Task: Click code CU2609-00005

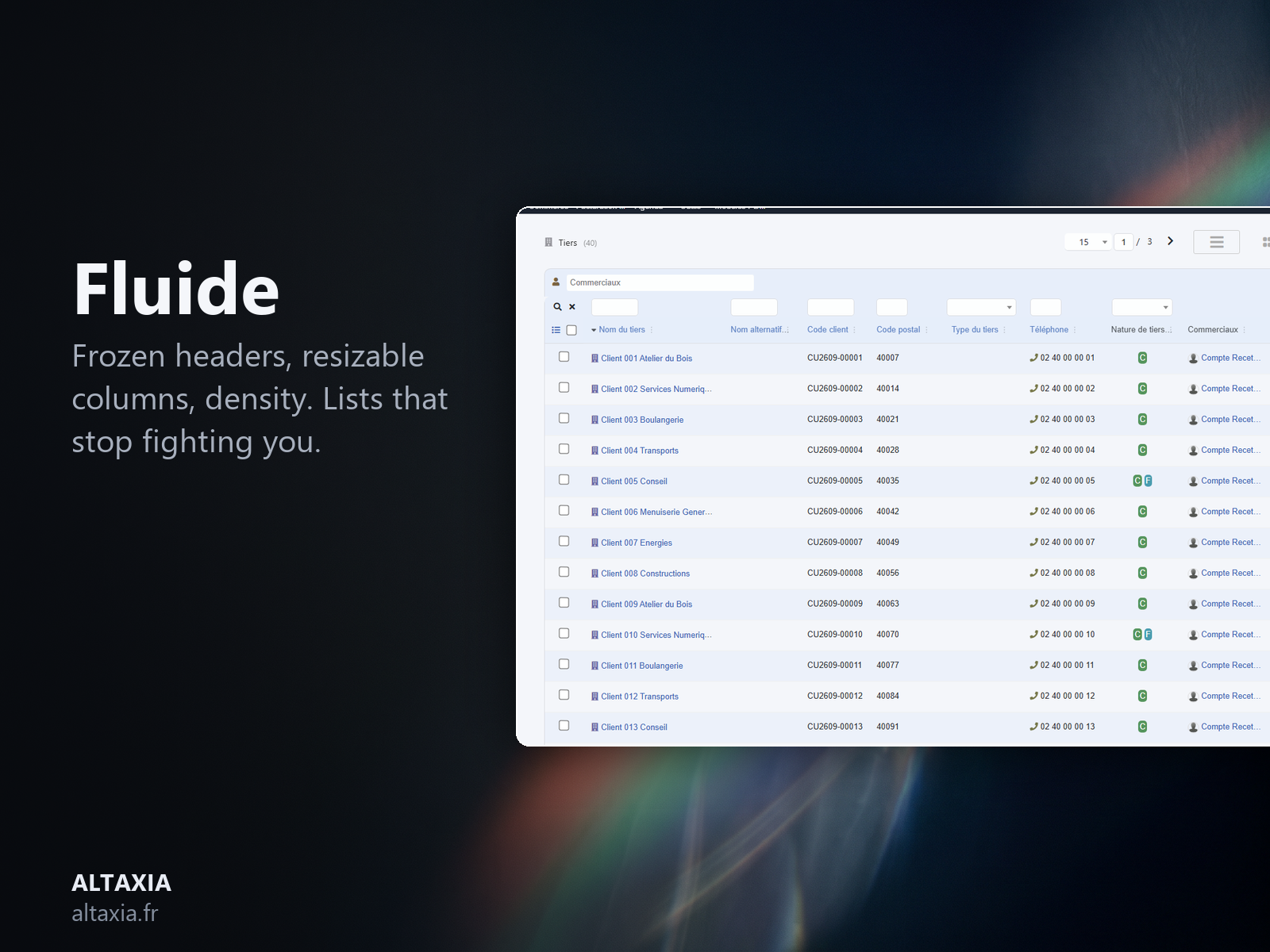Action: tap(835, 481)
